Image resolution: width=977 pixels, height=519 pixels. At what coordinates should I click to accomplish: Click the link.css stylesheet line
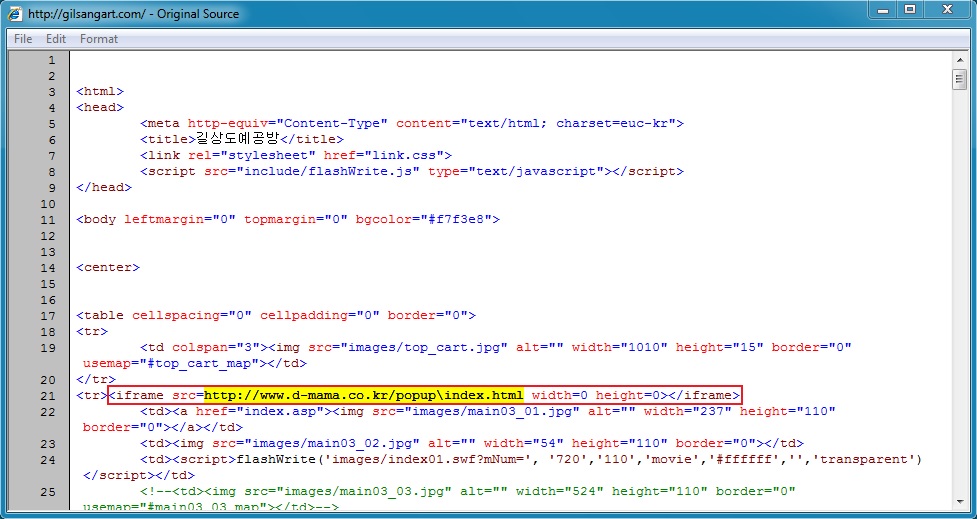(x=296, y=155)
